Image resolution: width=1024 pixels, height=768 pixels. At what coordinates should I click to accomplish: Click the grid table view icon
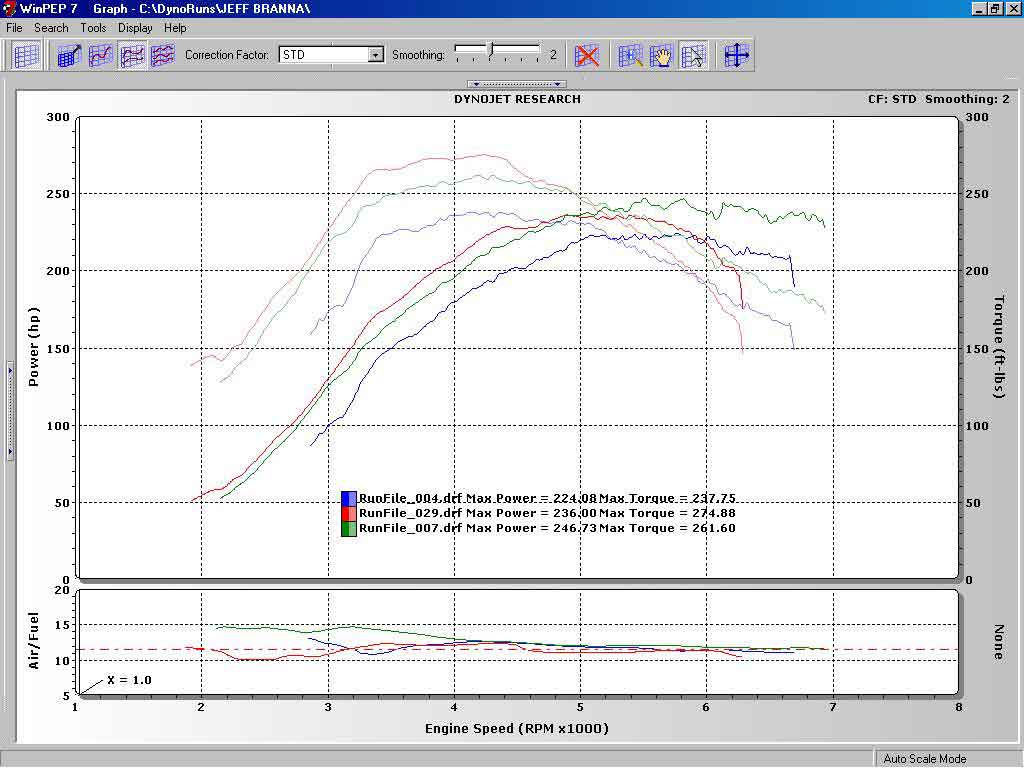pyautogui.click(x=26, y=56)
